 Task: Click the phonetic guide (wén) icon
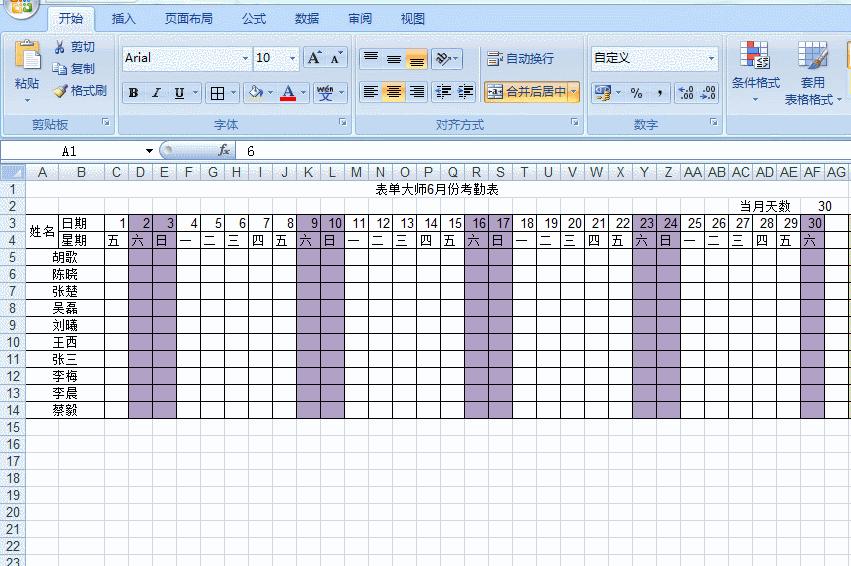tap(325, 93)
